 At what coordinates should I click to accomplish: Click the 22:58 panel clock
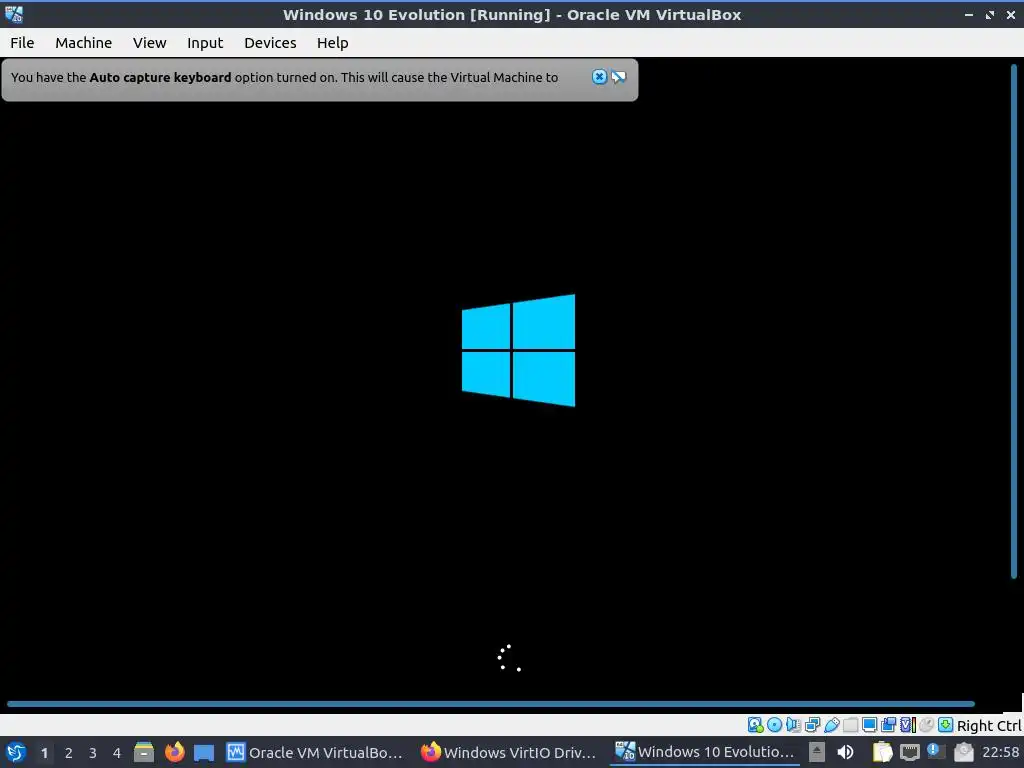pos(1000,752)
